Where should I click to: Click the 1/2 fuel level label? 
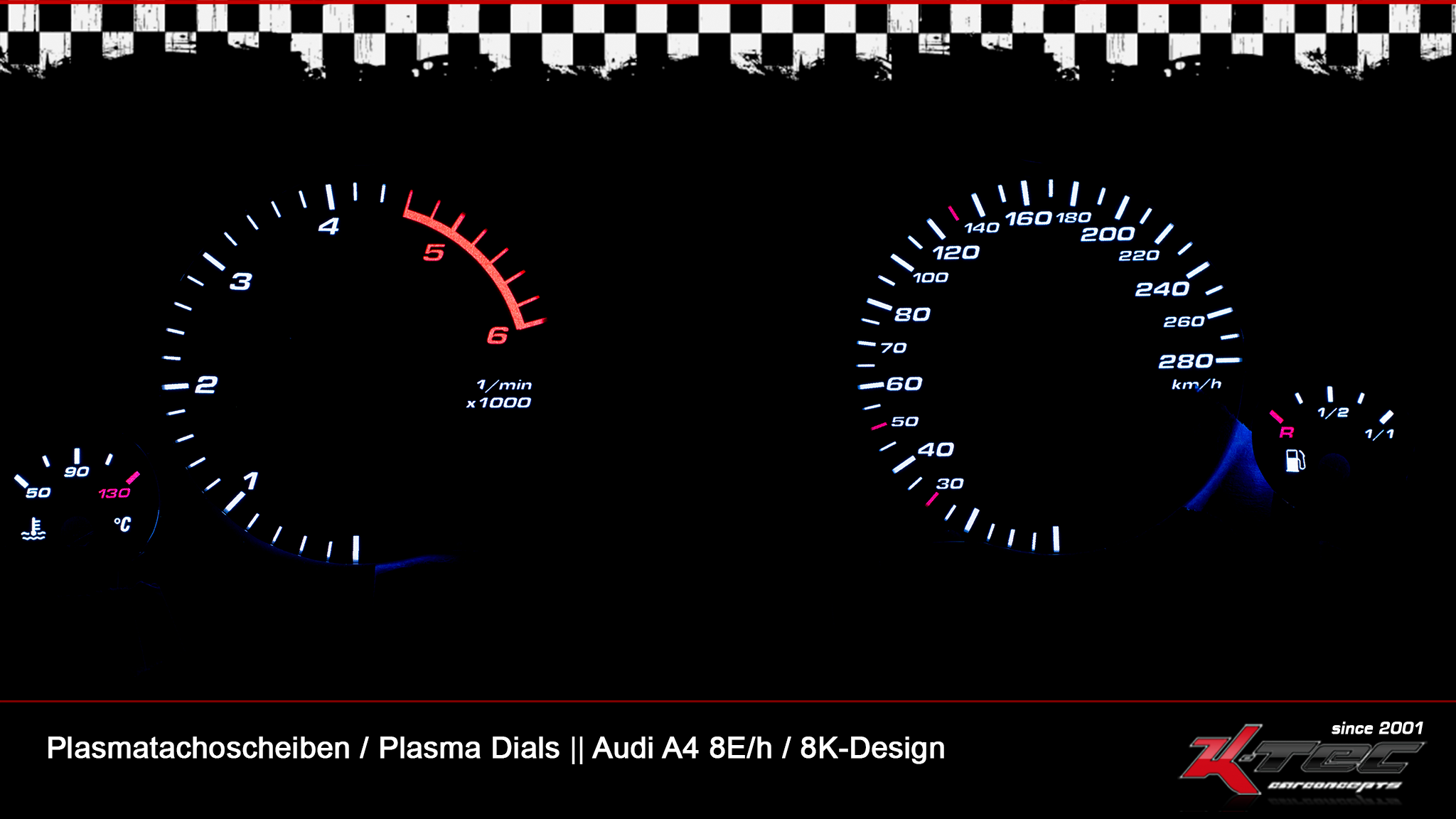click(1333, 412)
